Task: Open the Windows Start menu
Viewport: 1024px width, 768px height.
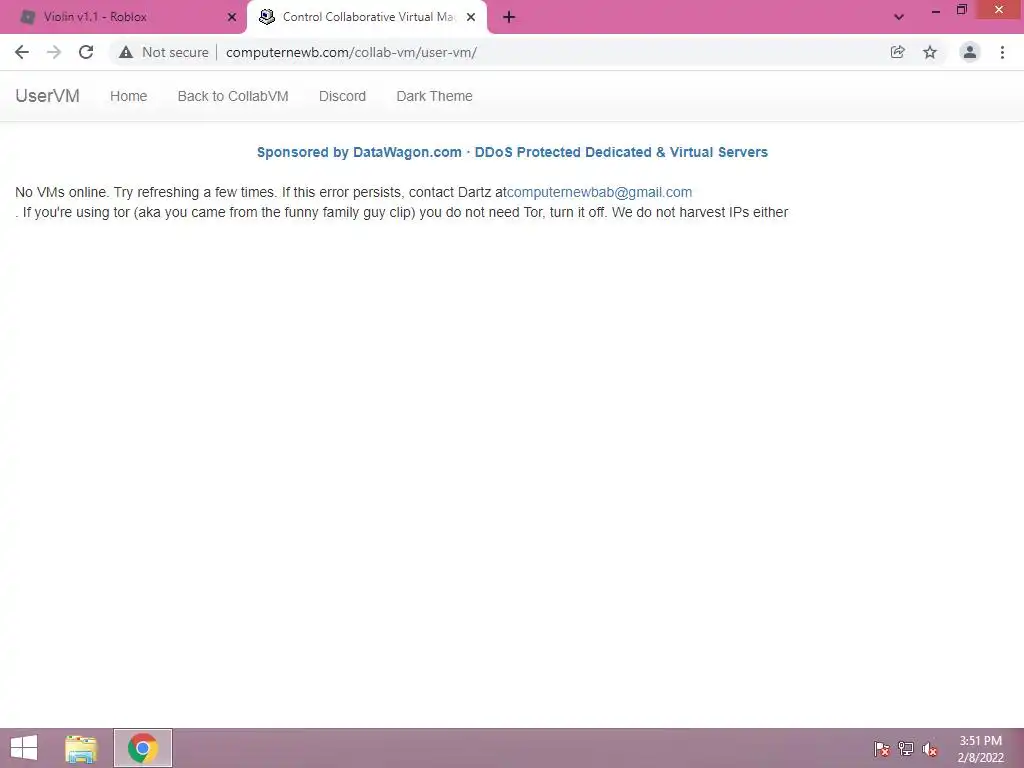Action: pyautogui.click(x=24, y=748)
